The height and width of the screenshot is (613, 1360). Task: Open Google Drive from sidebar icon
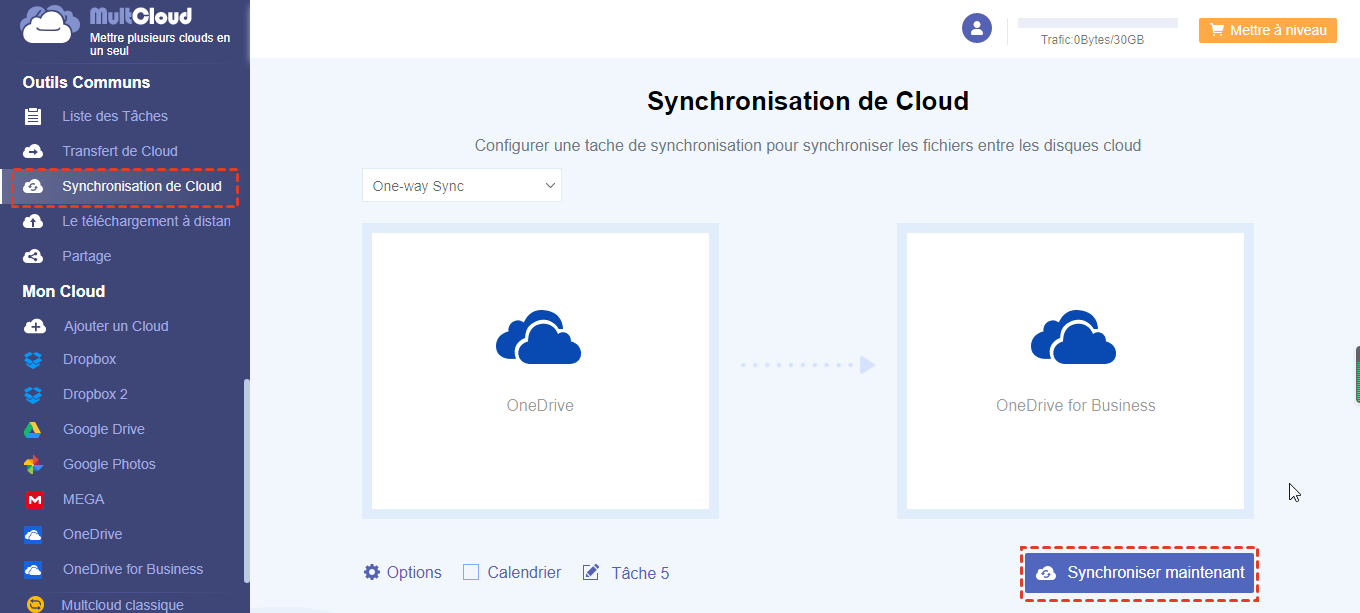pos(33,430)
